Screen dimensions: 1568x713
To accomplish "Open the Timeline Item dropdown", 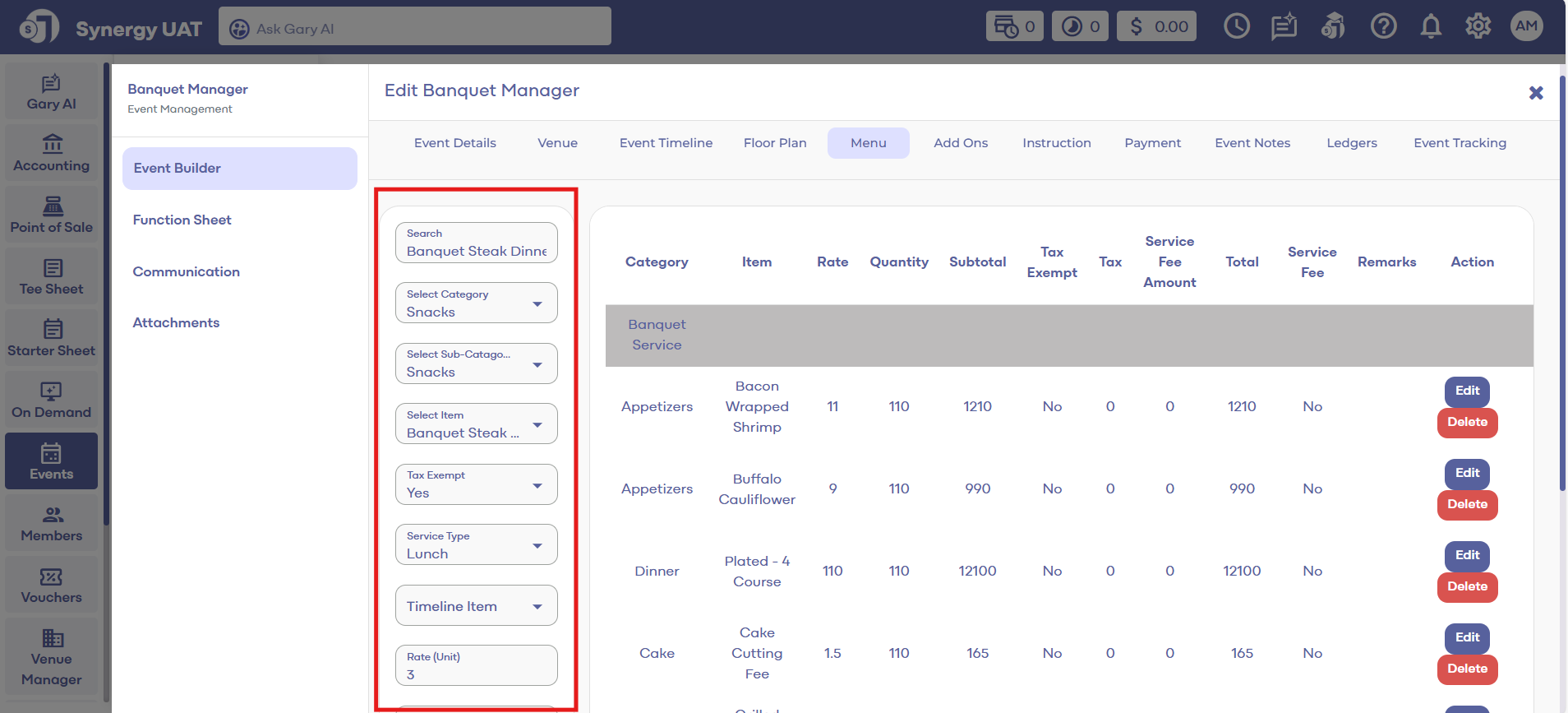I will click(476, 606).
